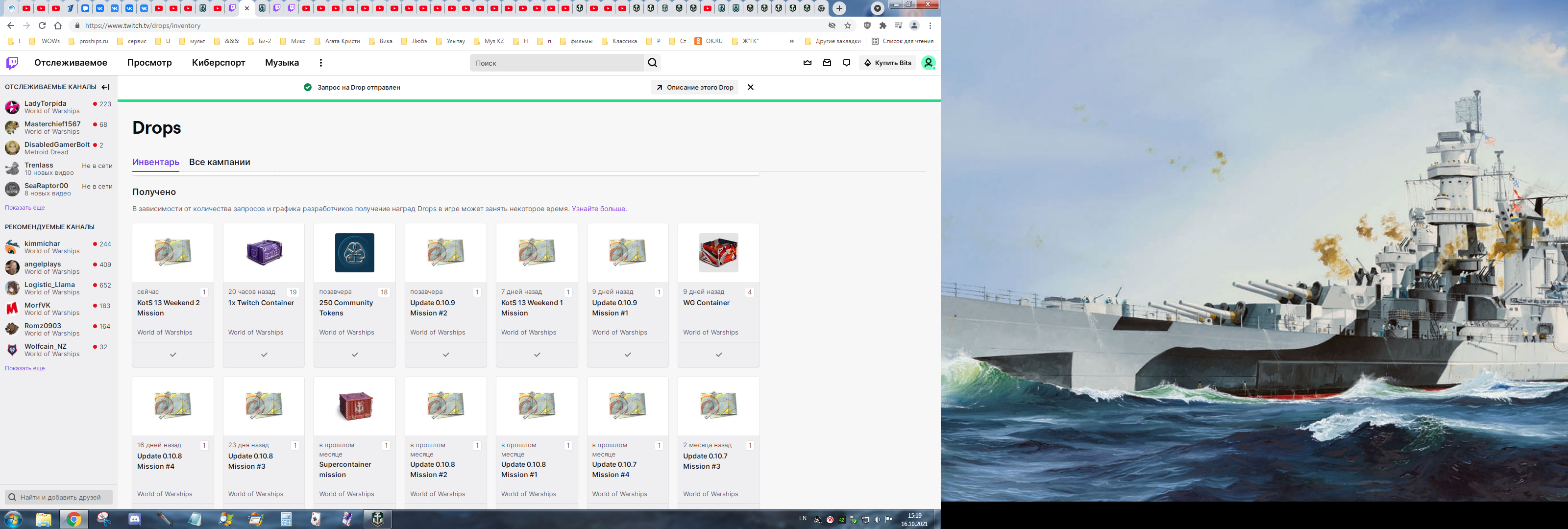Viewport: 1568px width, 529px height.
Task: Open Описание этого Drop link
Action: [694, 87]
